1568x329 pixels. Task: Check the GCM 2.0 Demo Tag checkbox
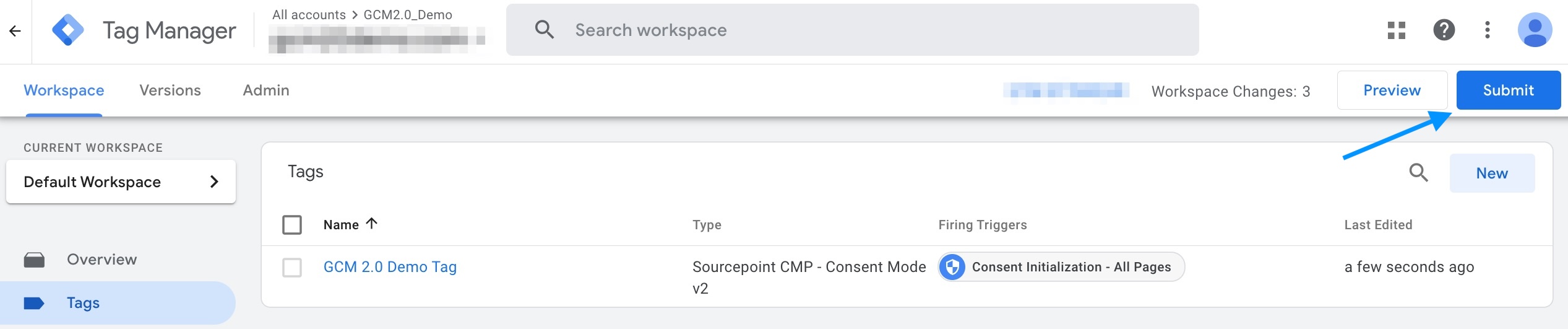click(292, 268)
